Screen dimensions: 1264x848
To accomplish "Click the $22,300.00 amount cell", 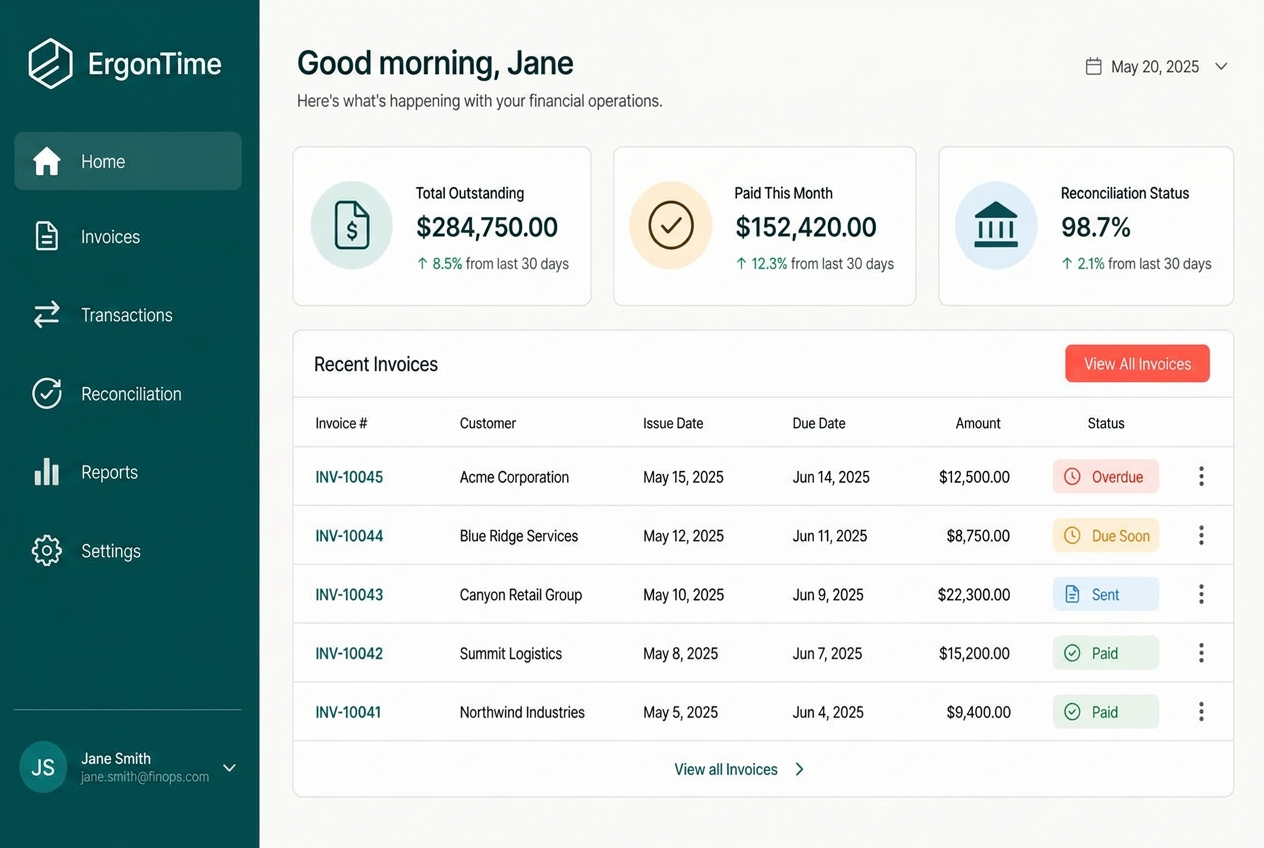I will (974, 594).
